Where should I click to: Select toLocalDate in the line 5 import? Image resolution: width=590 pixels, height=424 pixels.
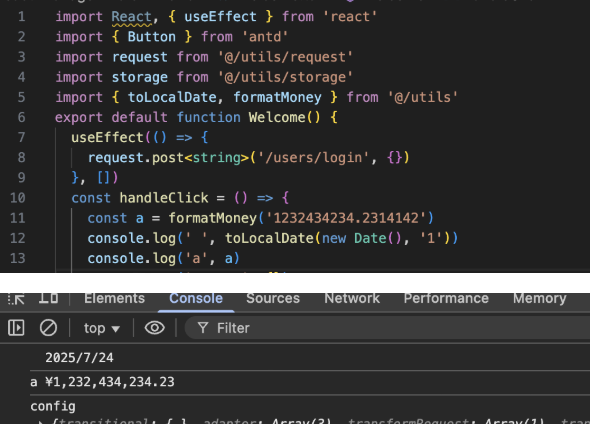tap(172, 97)
